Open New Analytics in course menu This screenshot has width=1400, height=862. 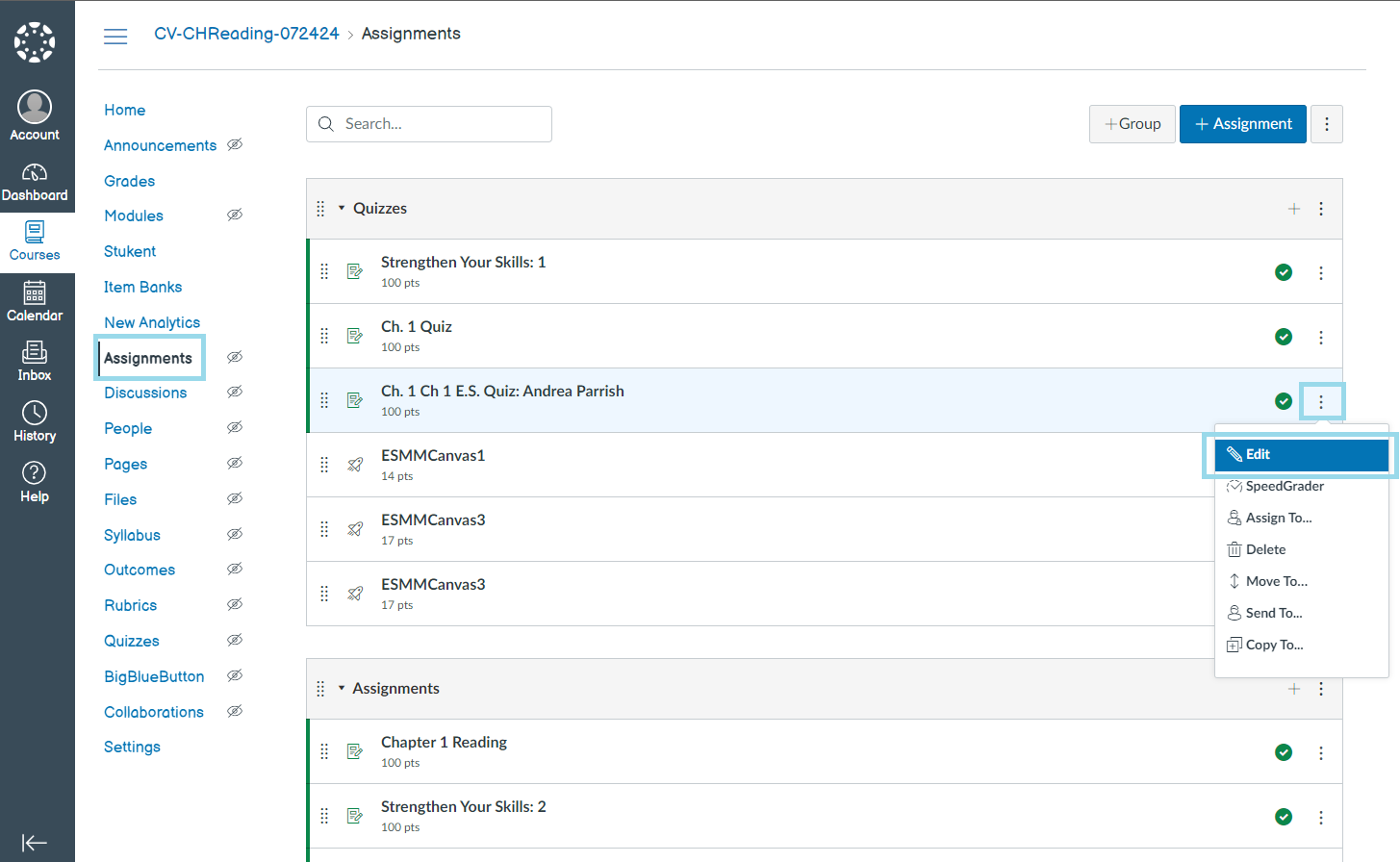pyautogui.click(x=152, y=322)
